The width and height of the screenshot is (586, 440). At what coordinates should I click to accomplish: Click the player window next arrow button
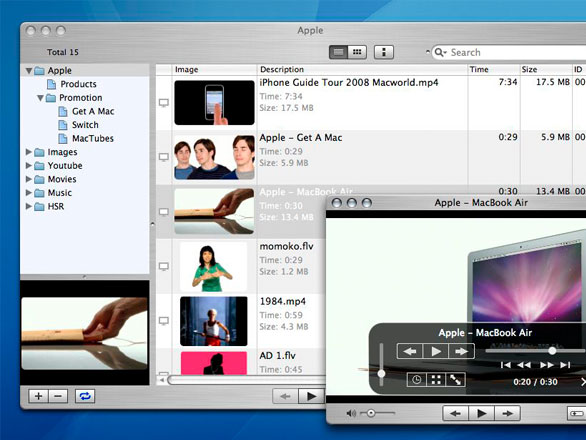click(x=508, y=413)
